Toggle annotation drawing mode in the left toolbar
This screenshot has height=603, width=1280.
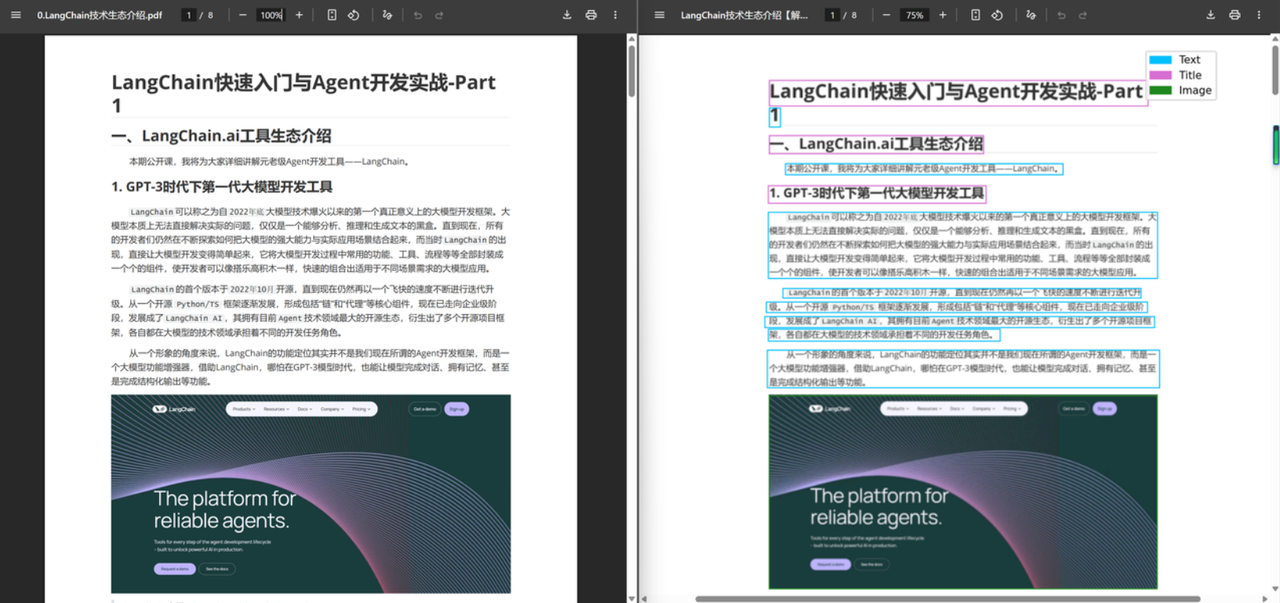(387, 14)
